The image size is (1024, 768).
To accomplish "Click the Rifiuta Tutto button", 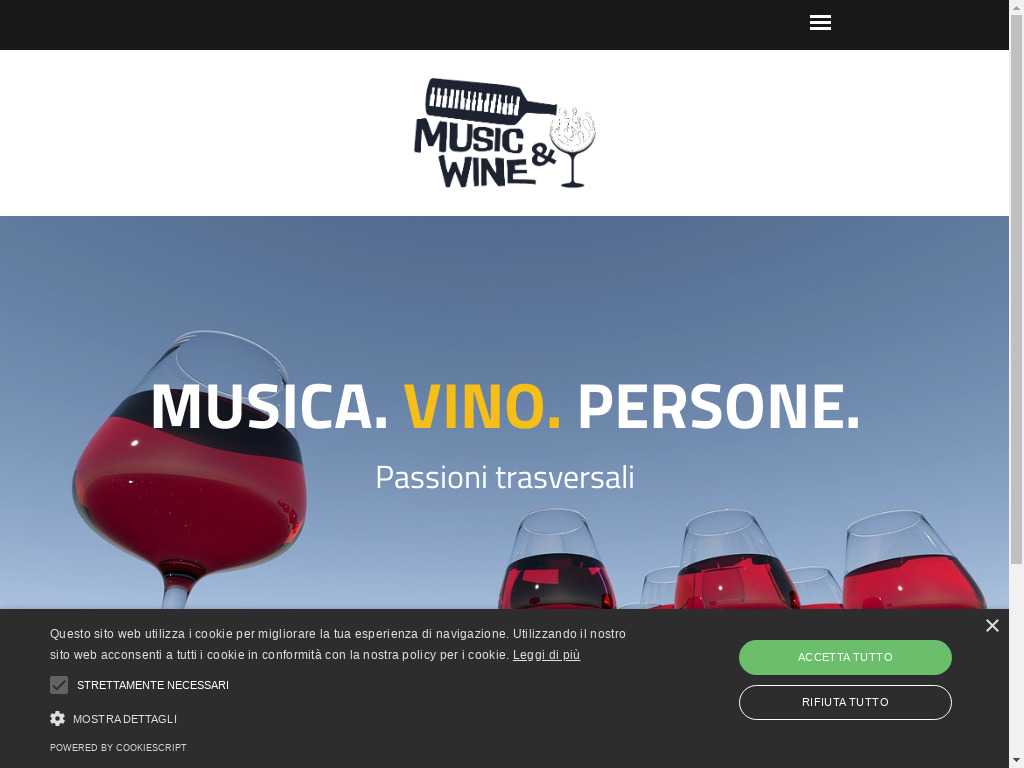I will point(845,702).
